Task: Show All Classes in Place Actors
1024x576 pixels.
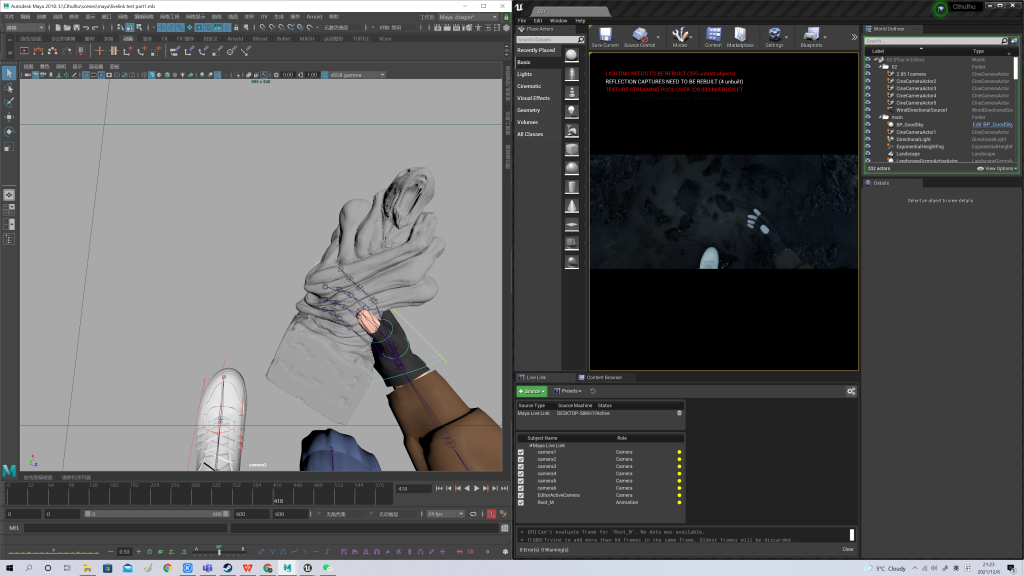Action: [x=530, y=134]
